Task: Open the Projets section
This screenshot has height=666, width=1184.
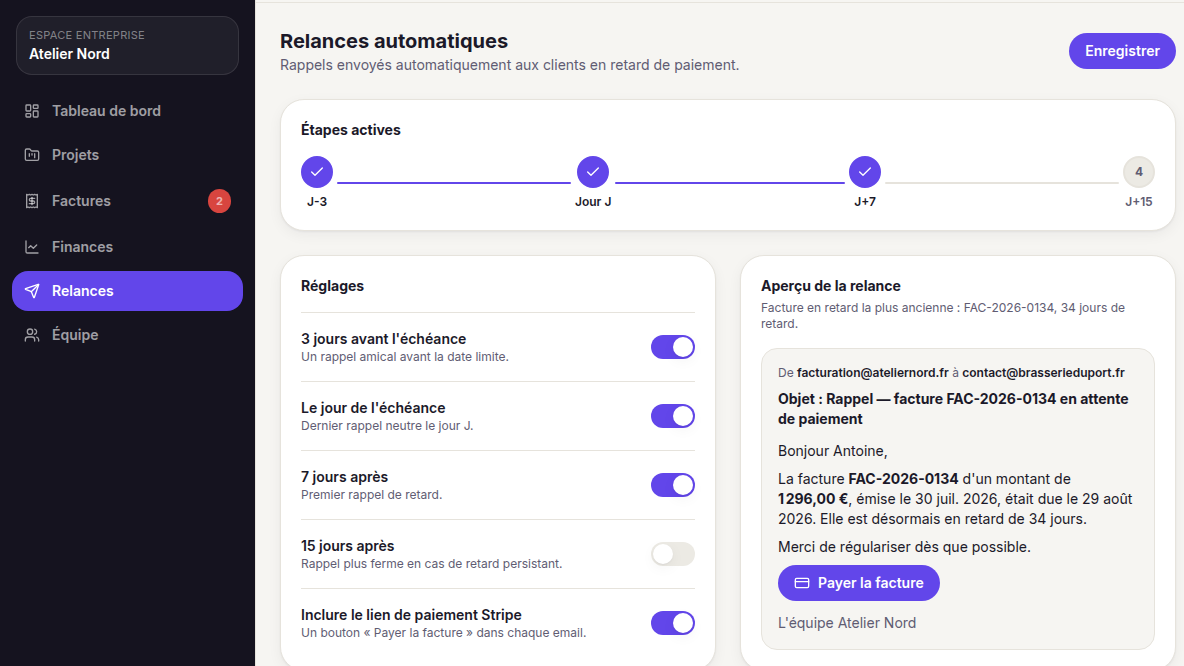Action: (128, 155)
